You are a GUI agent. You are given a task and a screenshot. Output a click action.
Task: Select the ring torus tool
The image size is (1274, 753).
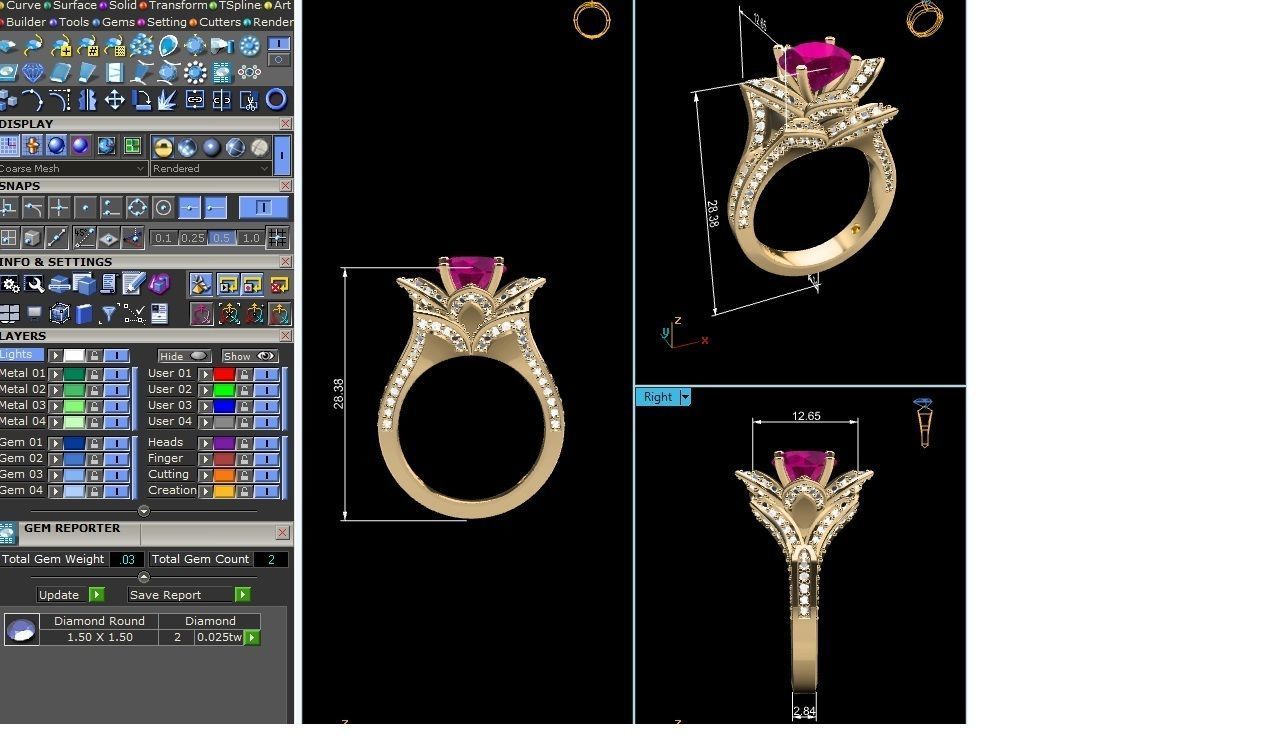pyautogui.click(x=276, y=98)
